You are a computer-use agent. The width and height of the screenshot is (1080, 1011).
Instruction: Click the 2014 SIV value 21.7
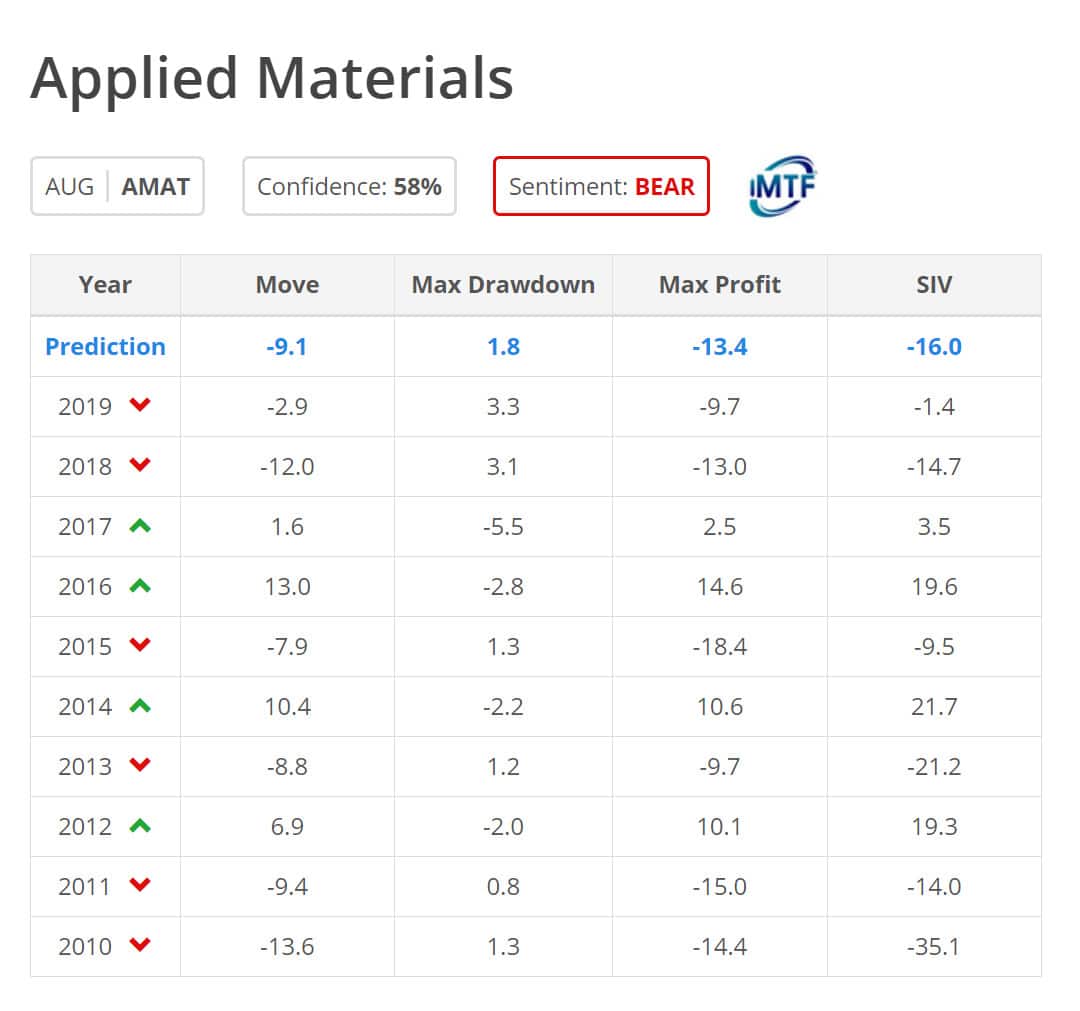pyautogui.click(x=934, y=707)
